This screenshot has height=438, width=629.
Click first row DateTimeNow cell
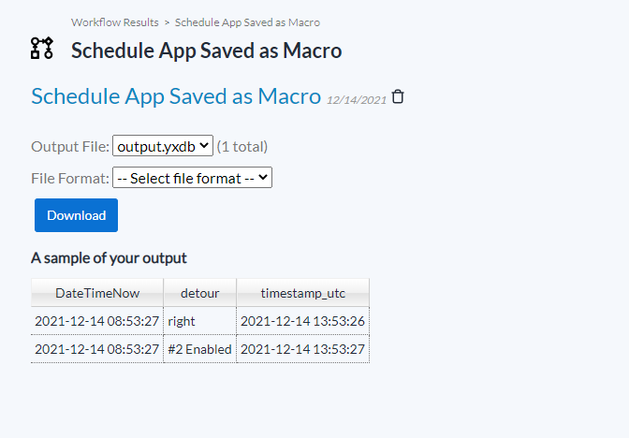(x=97, y=321)
